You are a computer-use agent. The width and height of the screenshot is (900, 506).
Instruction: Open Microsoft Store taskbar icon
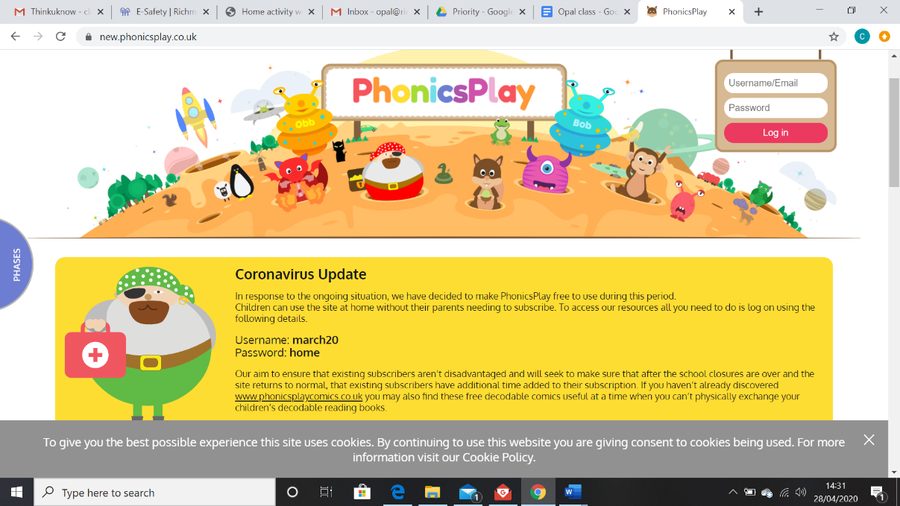click(362, 492)
